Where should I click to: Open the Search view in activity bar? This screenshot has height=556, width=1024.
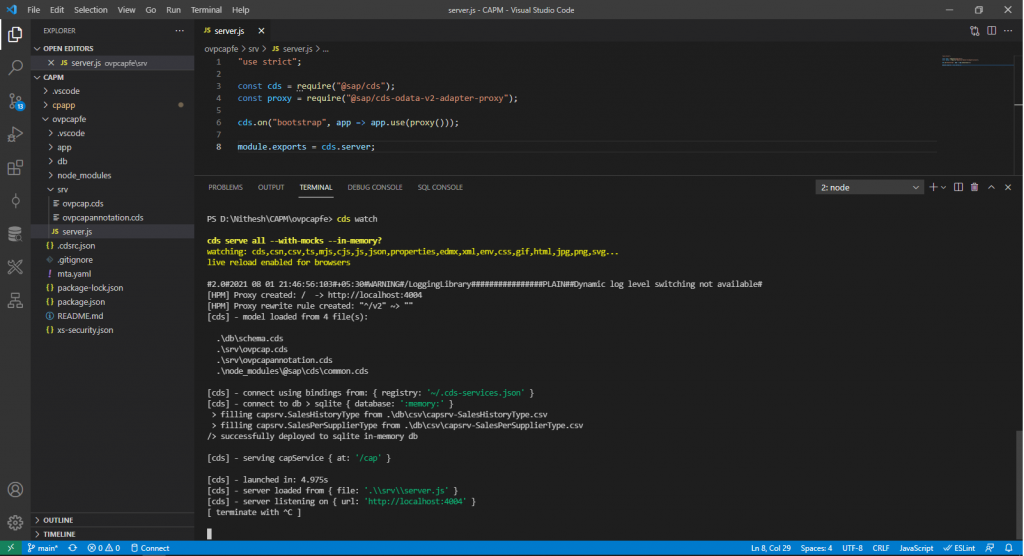coord(15,67)
